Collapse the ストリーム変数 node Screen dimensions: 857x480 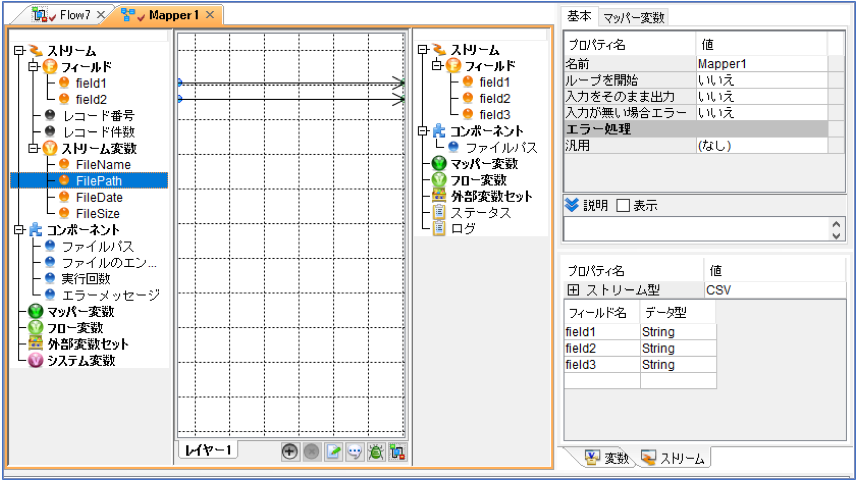point(33,148)
